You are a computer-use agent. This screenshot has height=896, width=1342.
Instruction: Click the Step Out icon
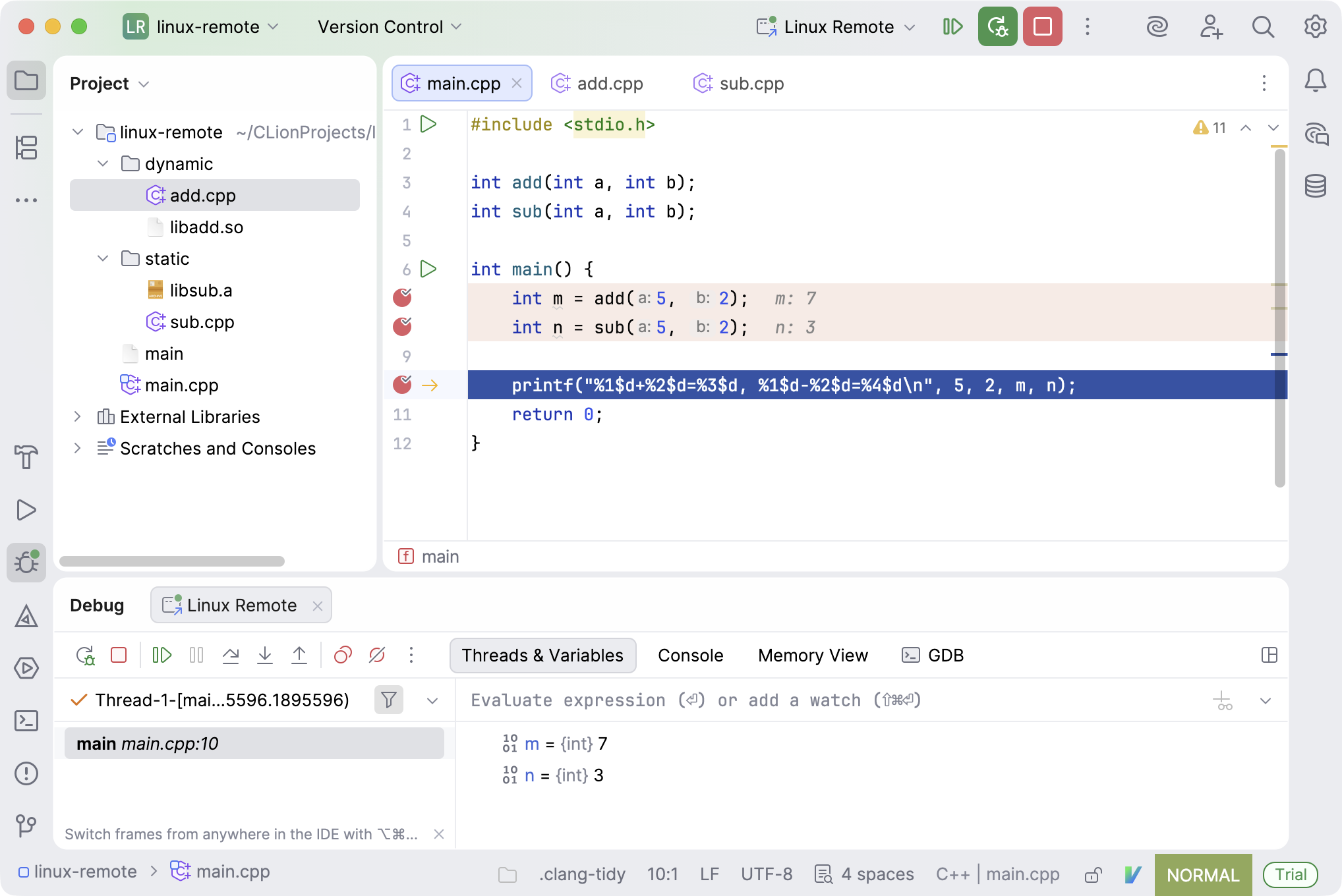click(x=299, y=655)
